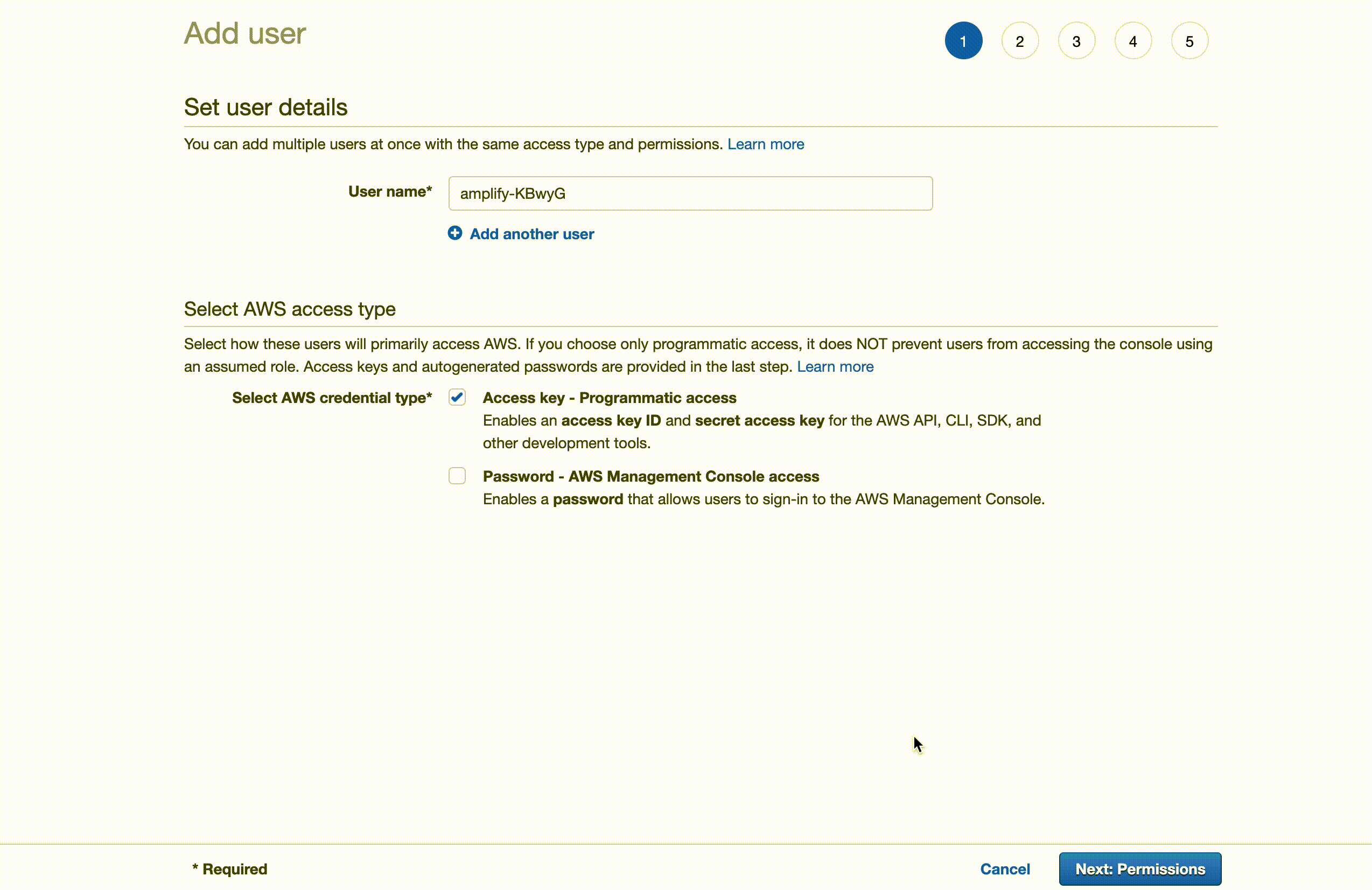Click the * Required note
The image size is (1372, 890).
click(229, 868)
